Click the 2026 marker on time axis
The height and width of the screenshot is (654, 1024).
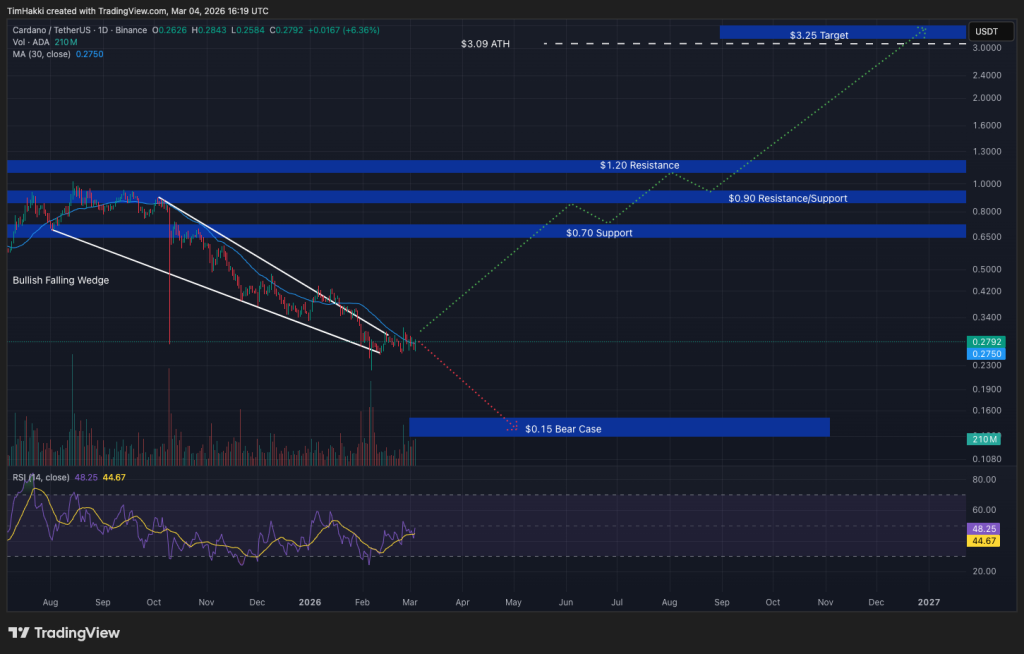tap(310, 603)
